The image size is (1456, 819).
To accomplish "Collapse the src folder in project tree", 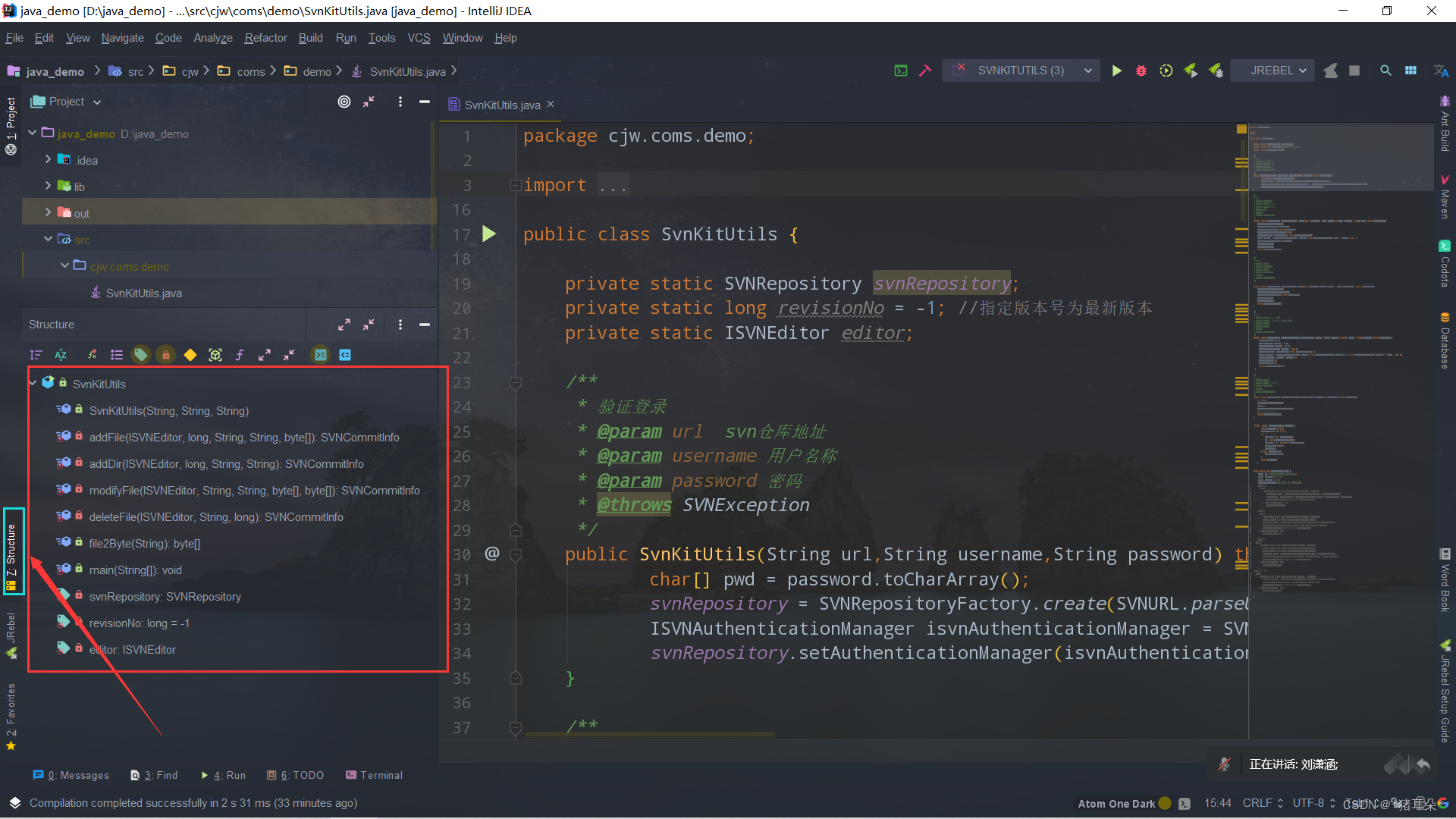I will (48, 240).
